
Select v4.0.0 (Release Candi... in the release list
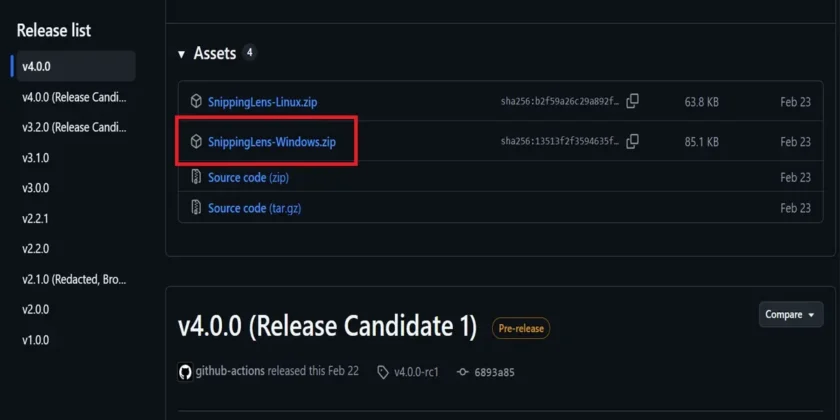(76, 98)
